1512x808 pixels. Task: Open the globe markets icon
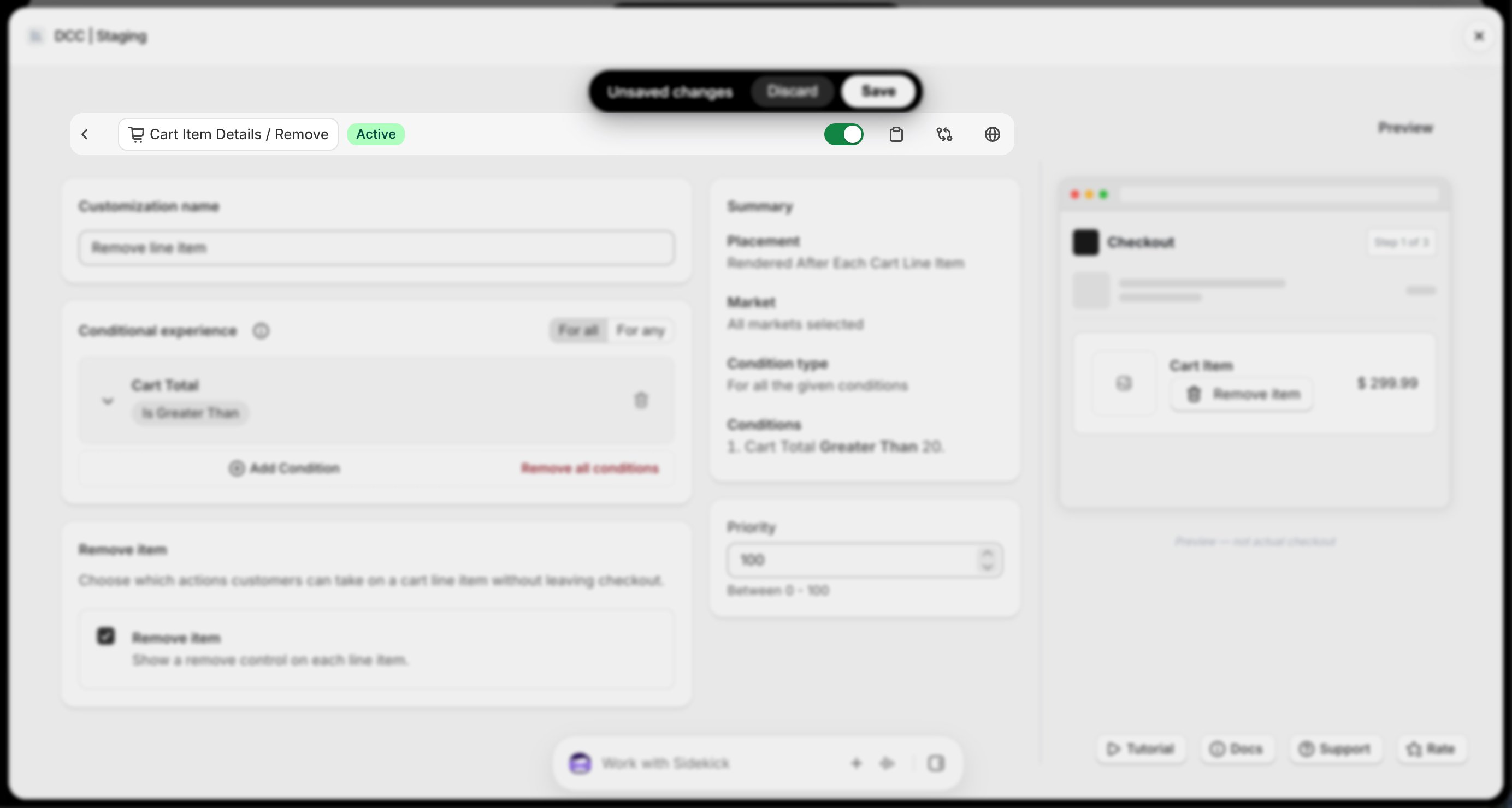tap(992, 134)
